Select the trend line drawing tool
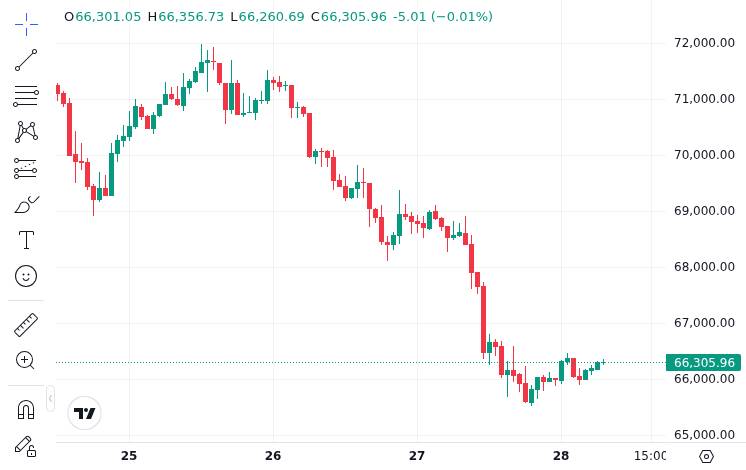 click(26, 60)
